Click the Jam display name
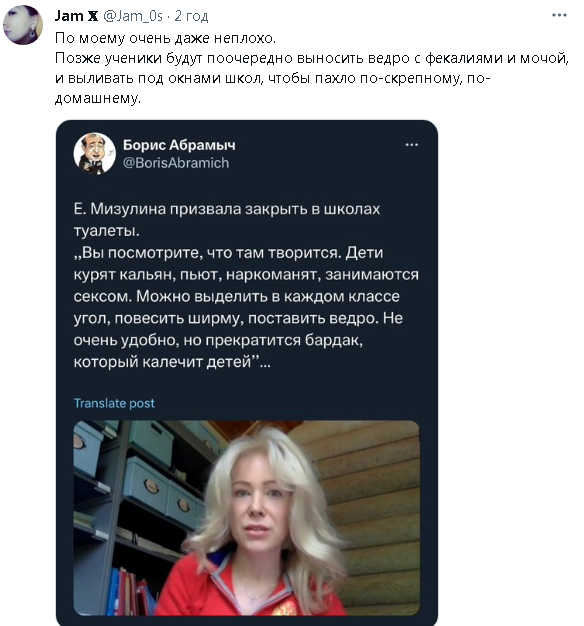Screen dimensions: 584x626 click(x=69, y=16)
